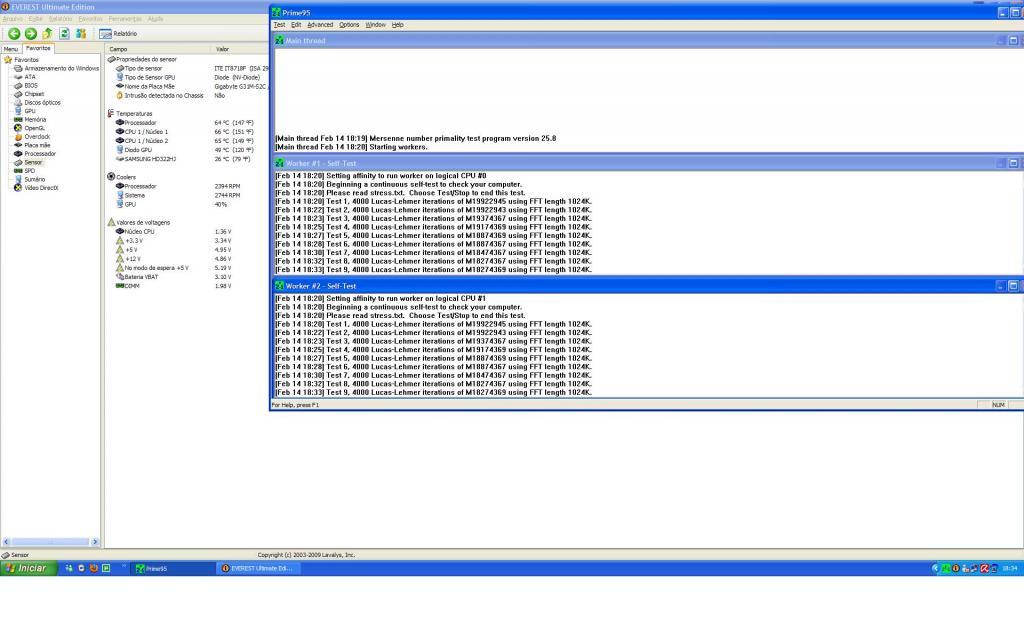Click the left arrow of the tree panel scrollbar
The width and height of the screenshot is (1024, 636).
coord(6,542)
